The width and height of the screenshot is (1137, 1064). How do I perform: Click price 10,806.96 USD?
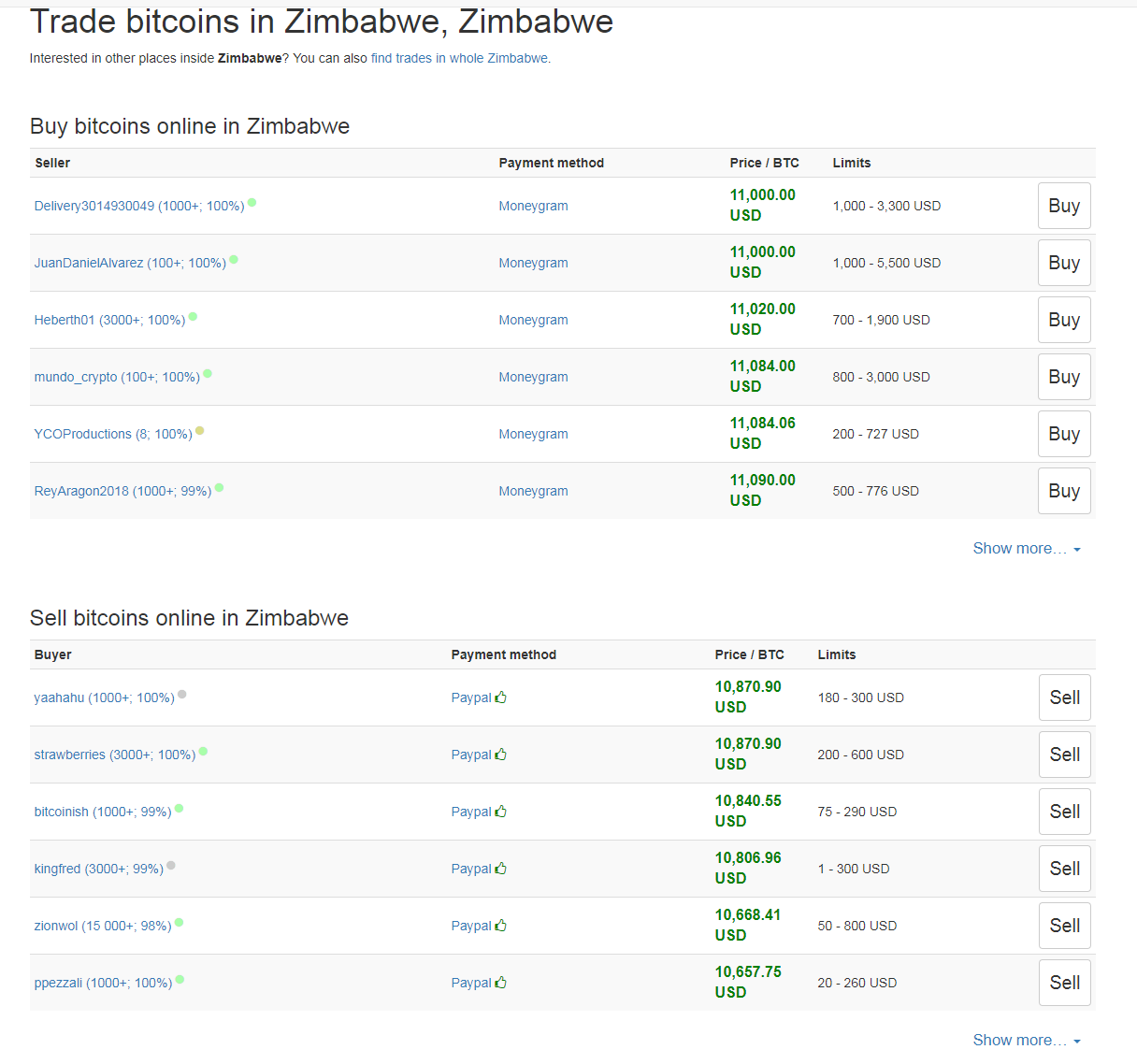pos(748,869)
